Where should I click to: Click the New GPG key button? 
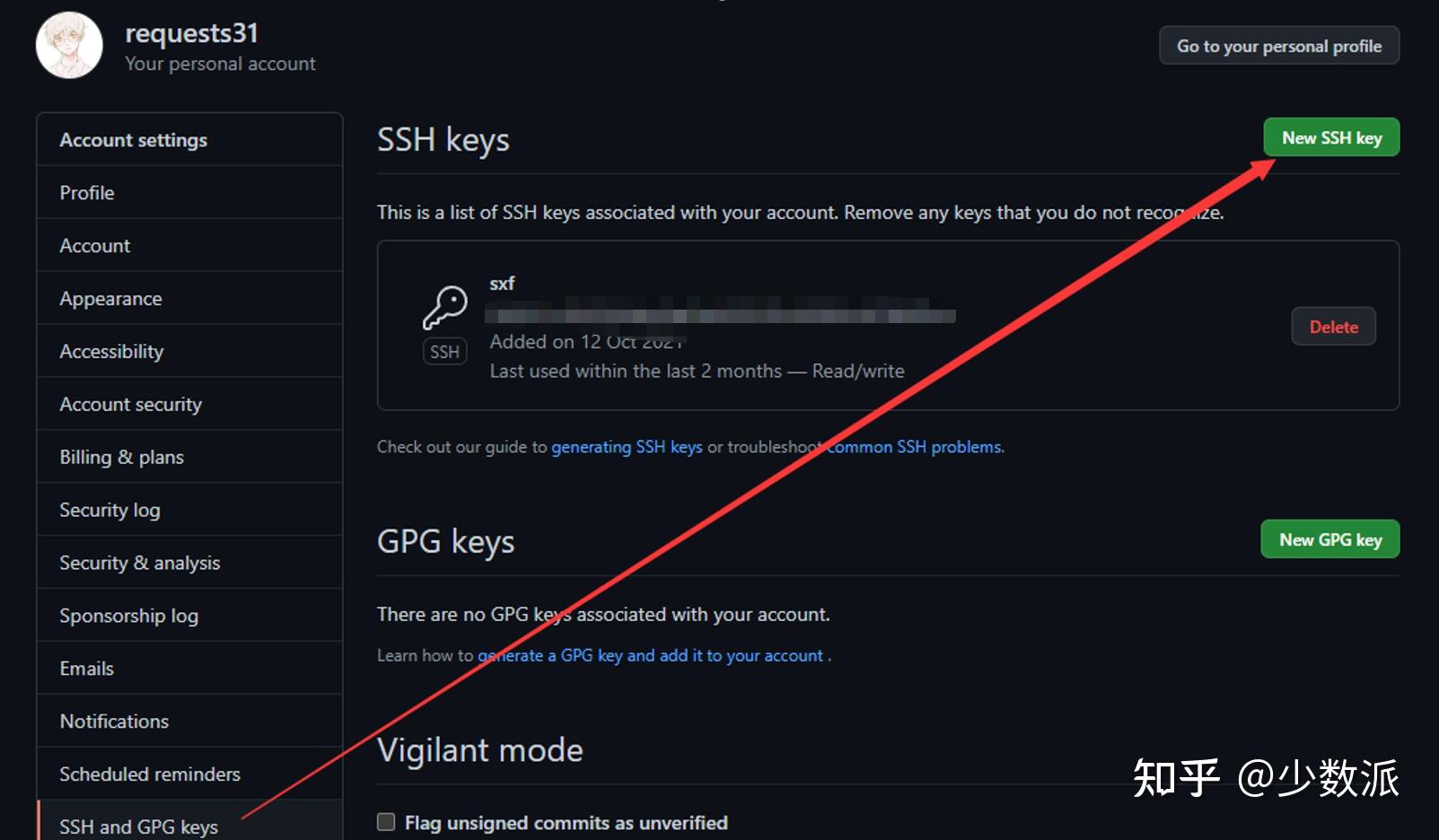(x=1330, y=539)
